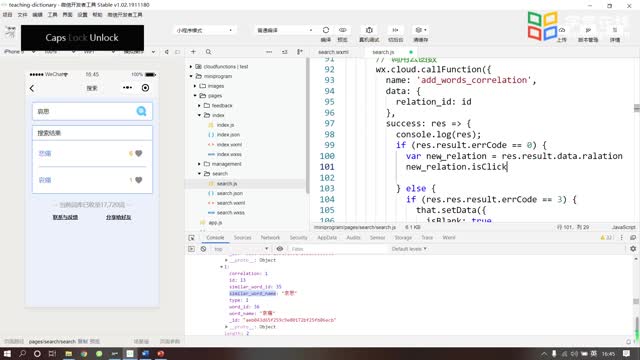Viewport: 640px width, 360px height.
Task: Tap the heart icon on second search result
Action: [x=139, y=180]
